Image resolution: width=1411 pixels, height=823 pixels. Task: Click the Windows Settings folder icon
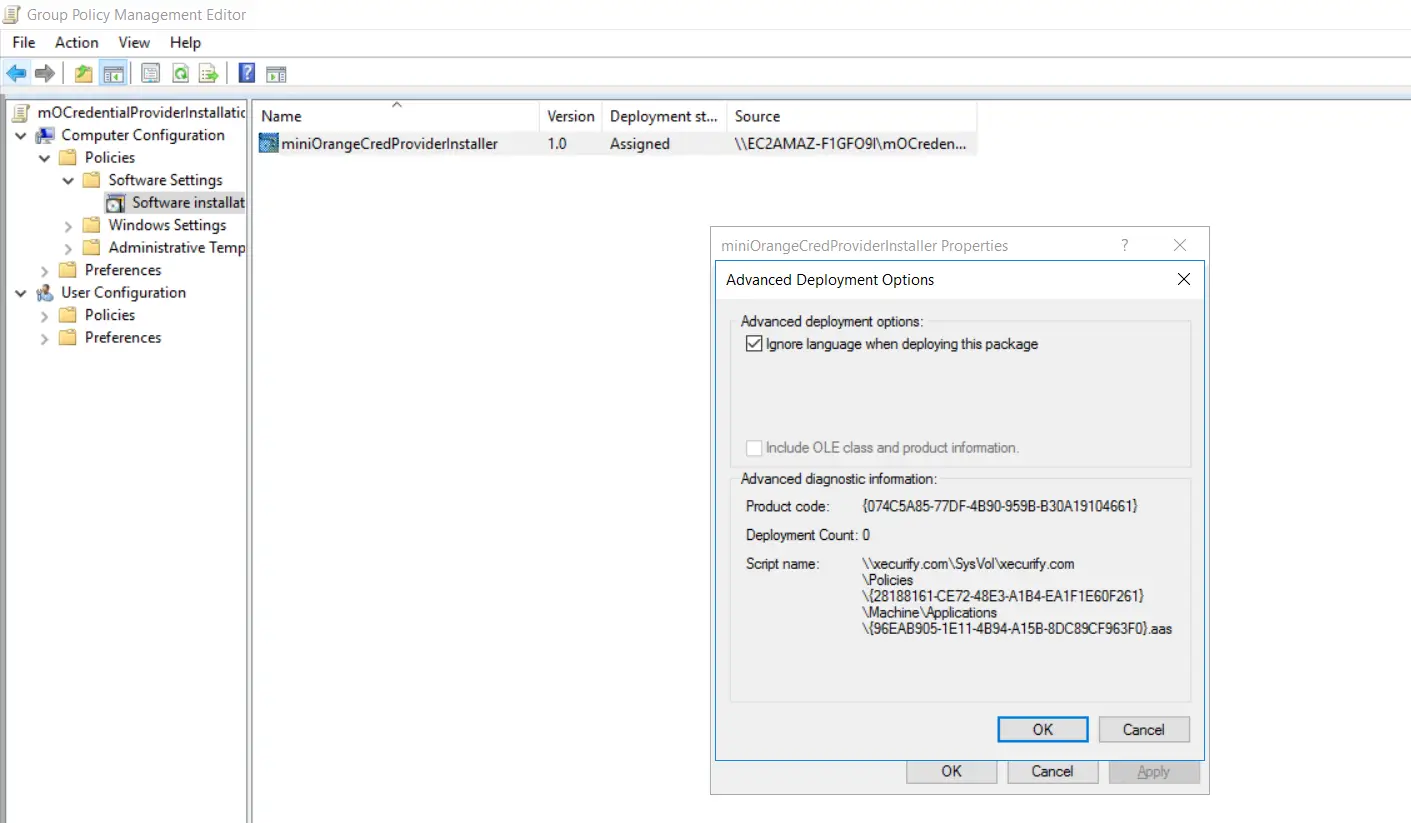tap(92, 225)
